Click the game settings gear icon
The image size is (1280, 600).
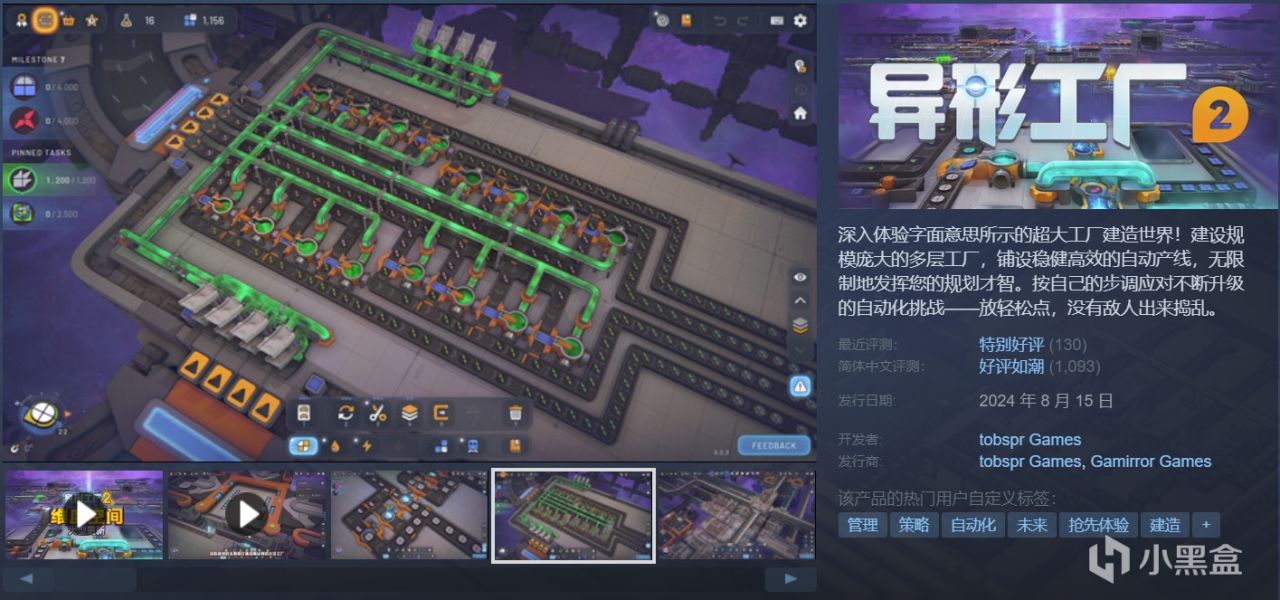click(800, 20)
